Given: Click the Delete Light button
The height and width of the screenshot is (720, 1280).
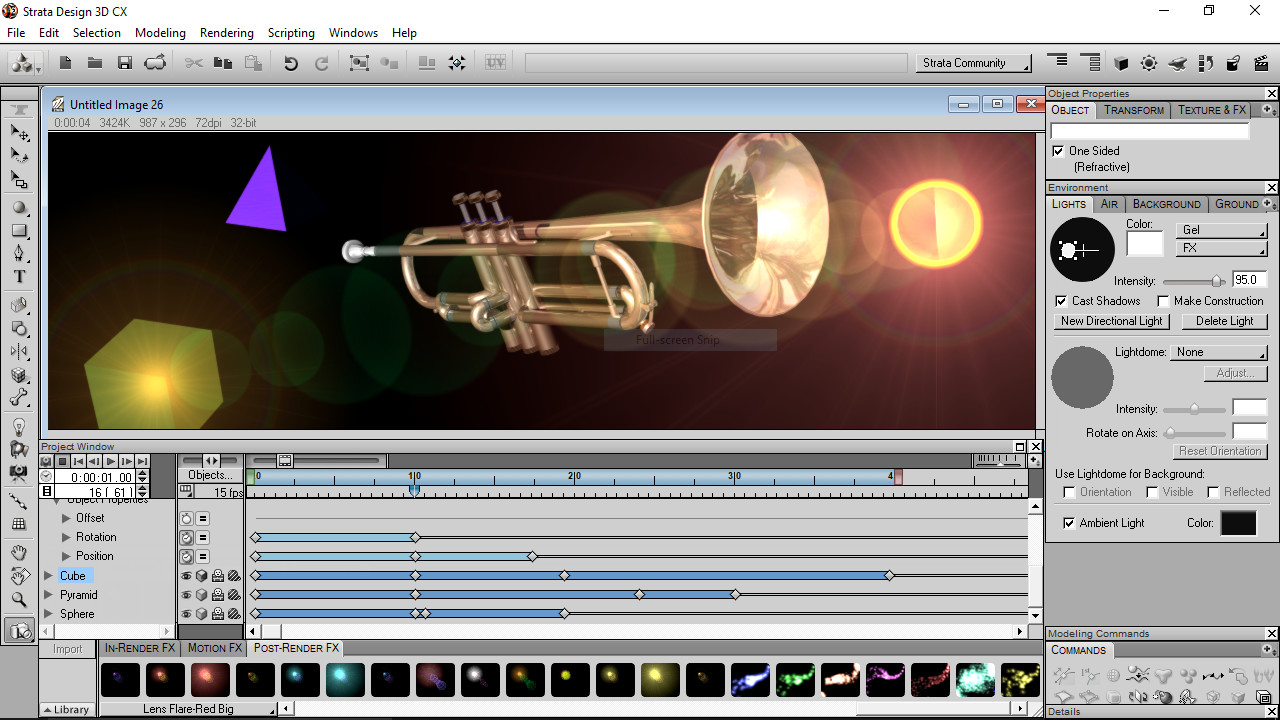Looking at the screenshot, I should tap(1224, 321).
